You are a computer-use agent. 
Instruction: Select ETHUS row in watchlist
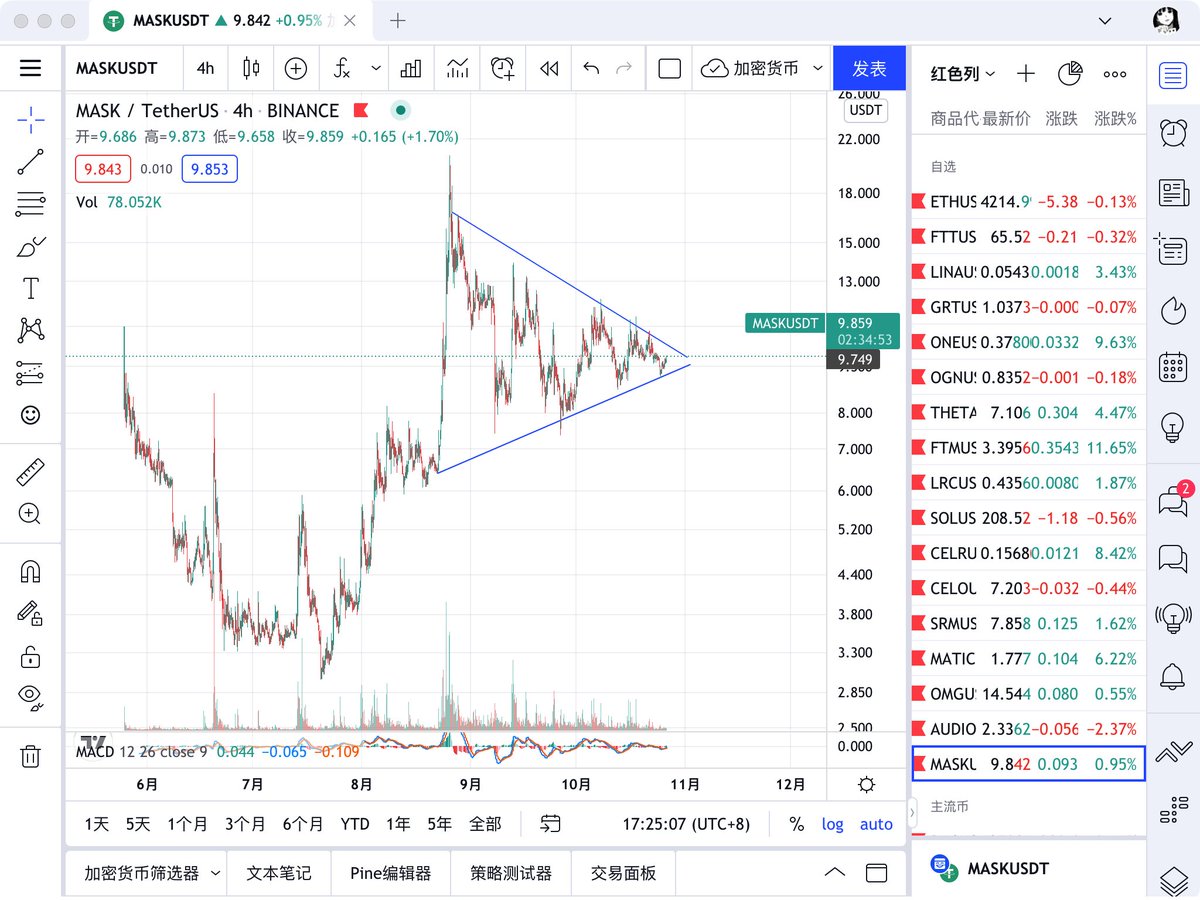click(x=1028, y=201)
